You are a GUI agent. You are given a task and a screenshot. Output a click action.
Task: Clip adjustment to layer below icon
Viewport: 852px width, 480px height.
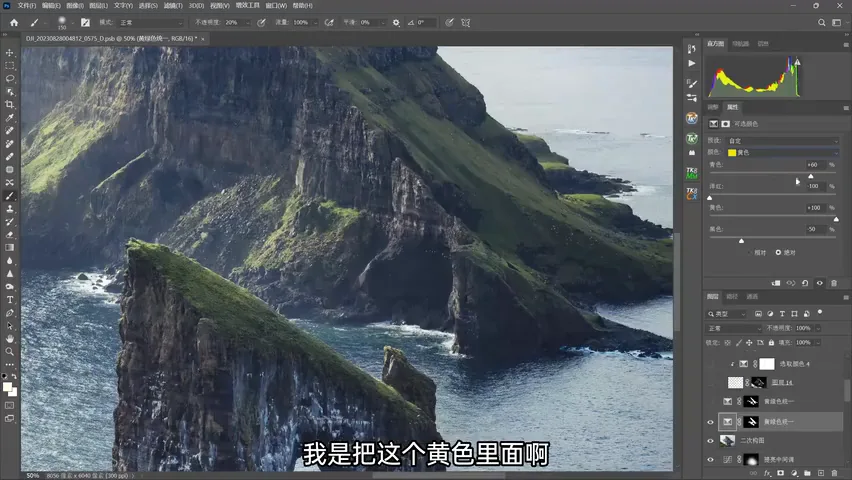coord(776,283)
